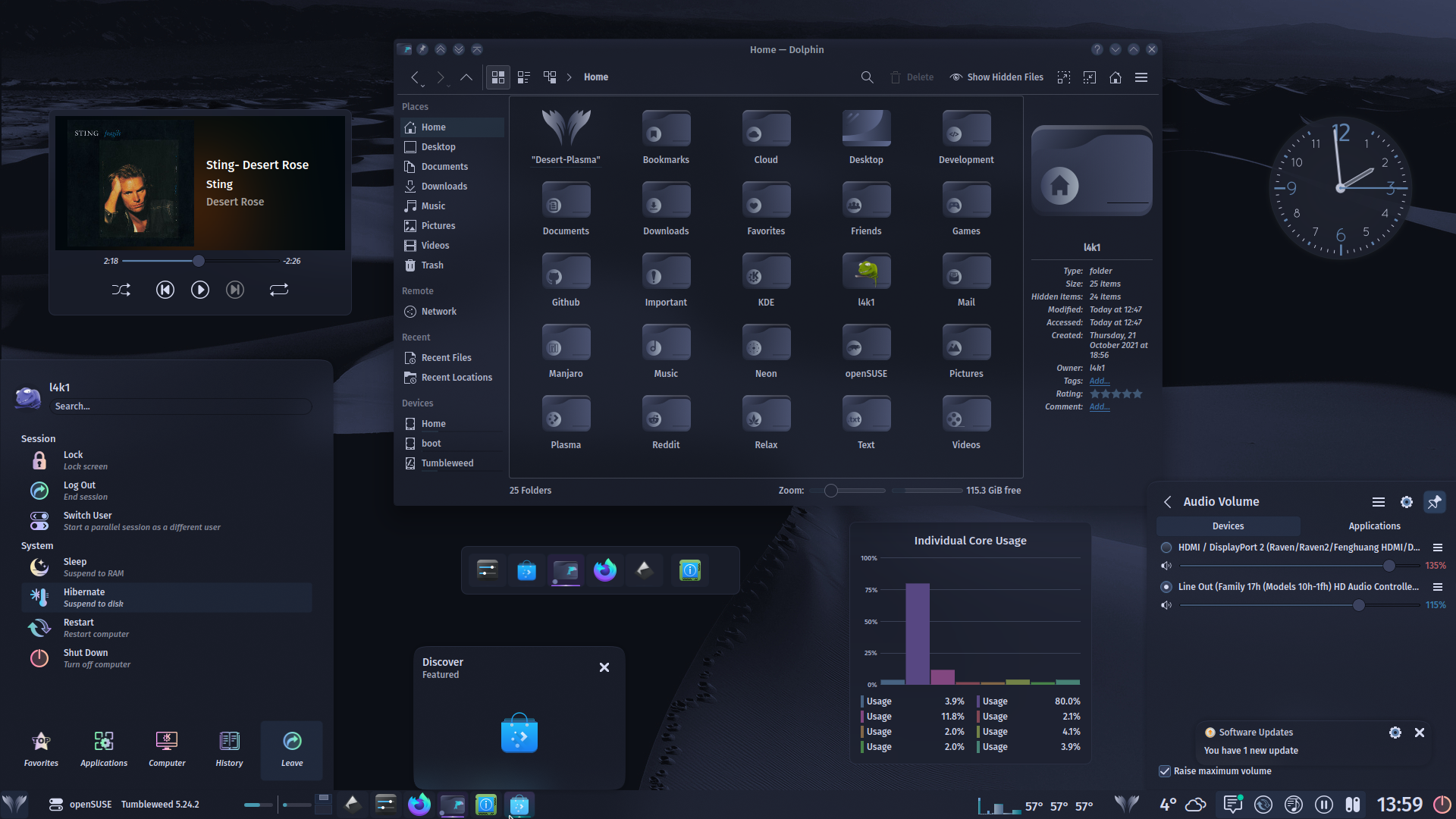Open Discover store from floating dock
Screen dimensions: 1456x819
point(527,570)
